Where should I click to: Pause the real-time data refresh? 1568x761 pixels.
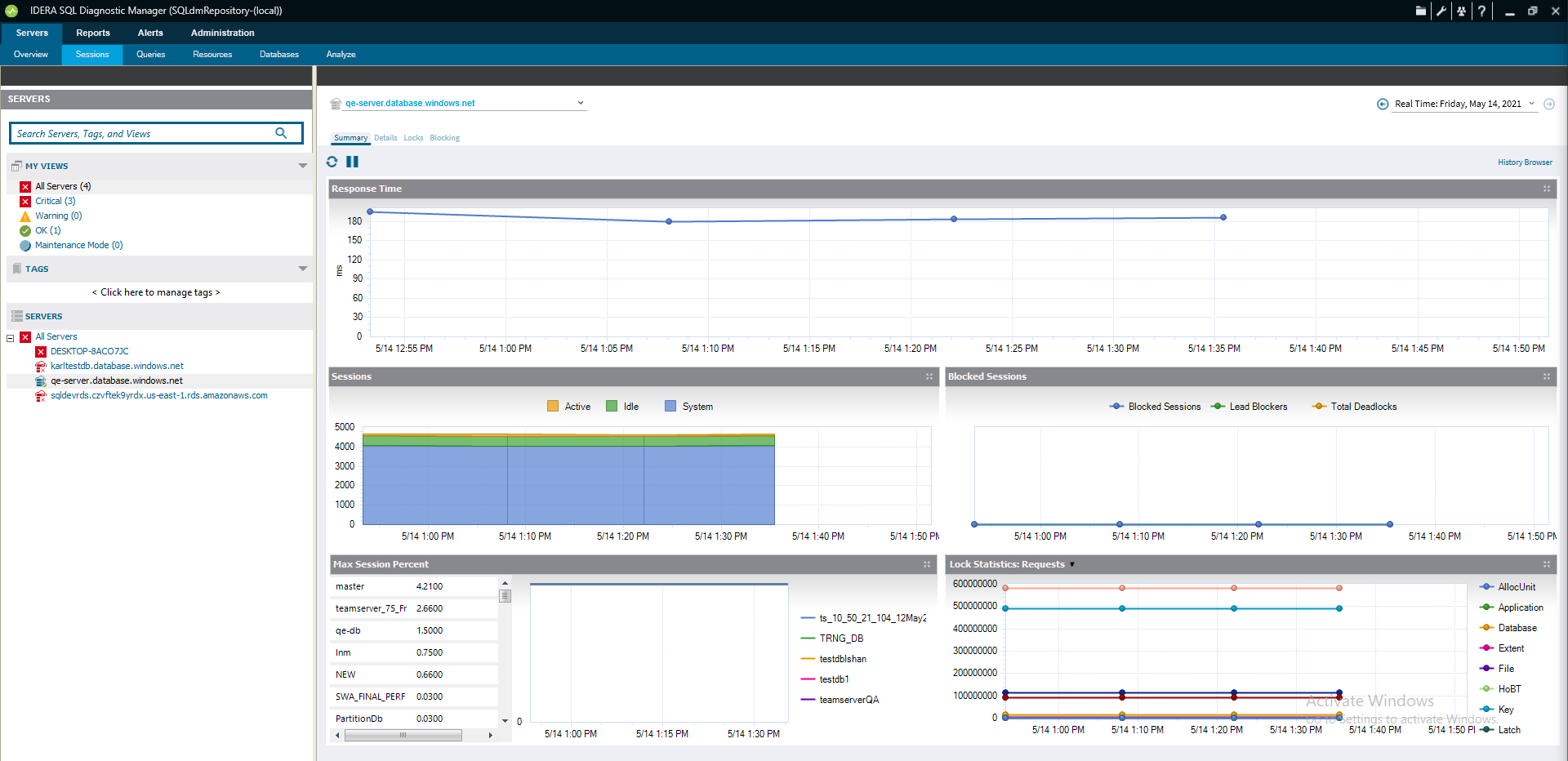click(352, 162)
